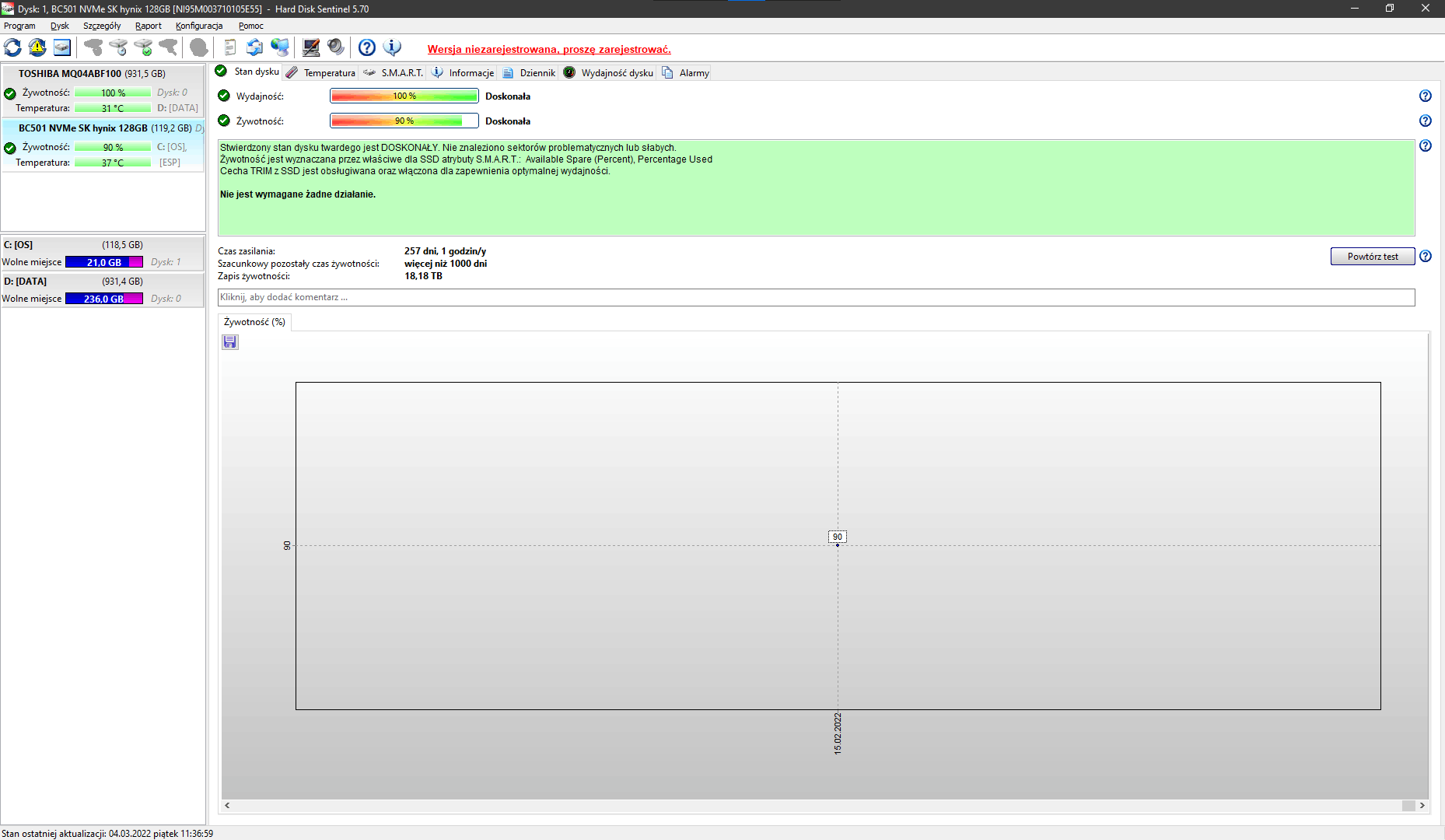Viewport: 1445px width, 840px height.
Task: Click the 'więcej niż 1000 dni' lifetime value
Action: [x=446, y=264]
